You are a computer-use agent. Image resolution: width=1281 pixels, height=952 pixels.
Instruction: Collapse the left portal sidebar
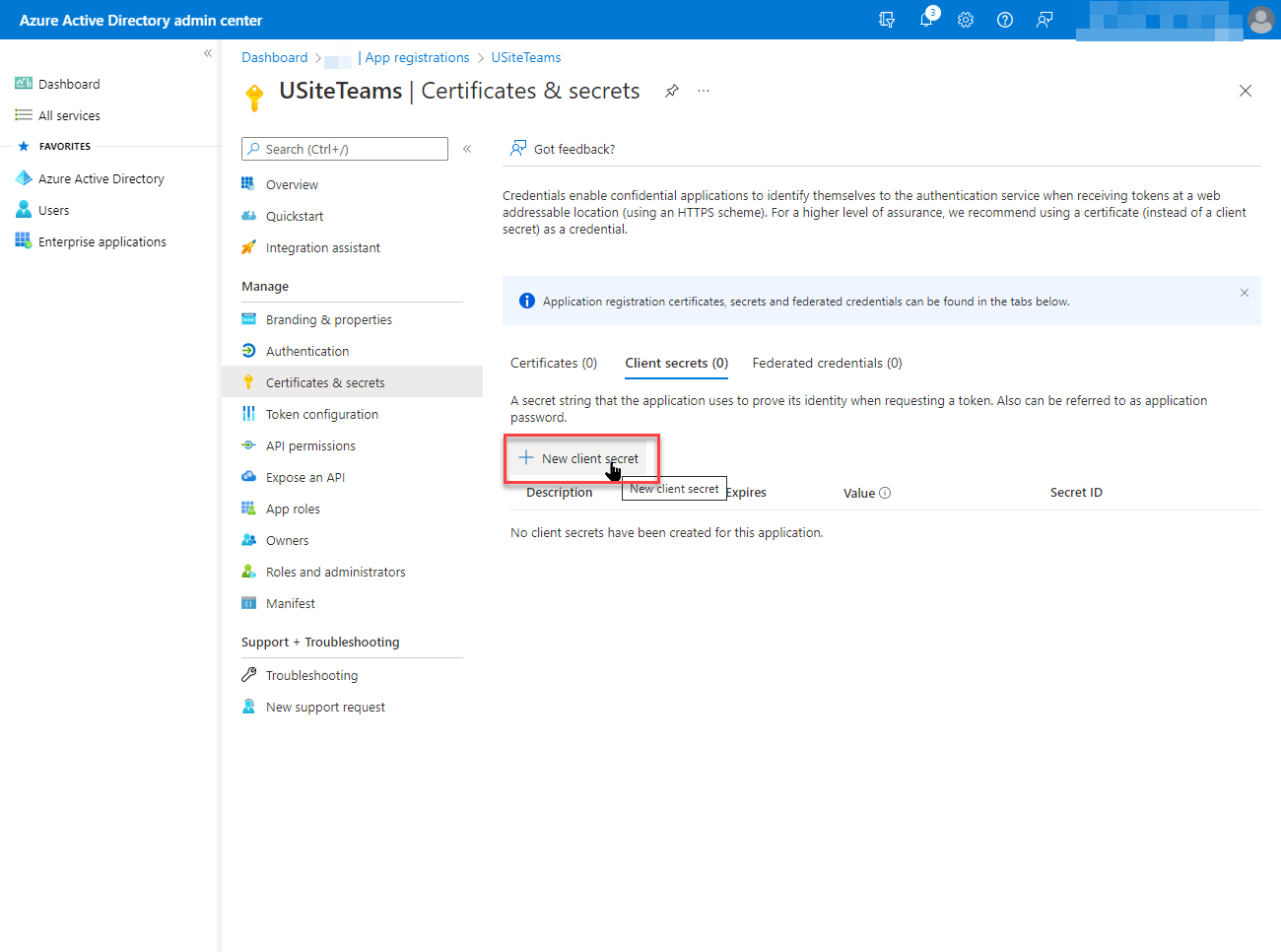point(208,53)
